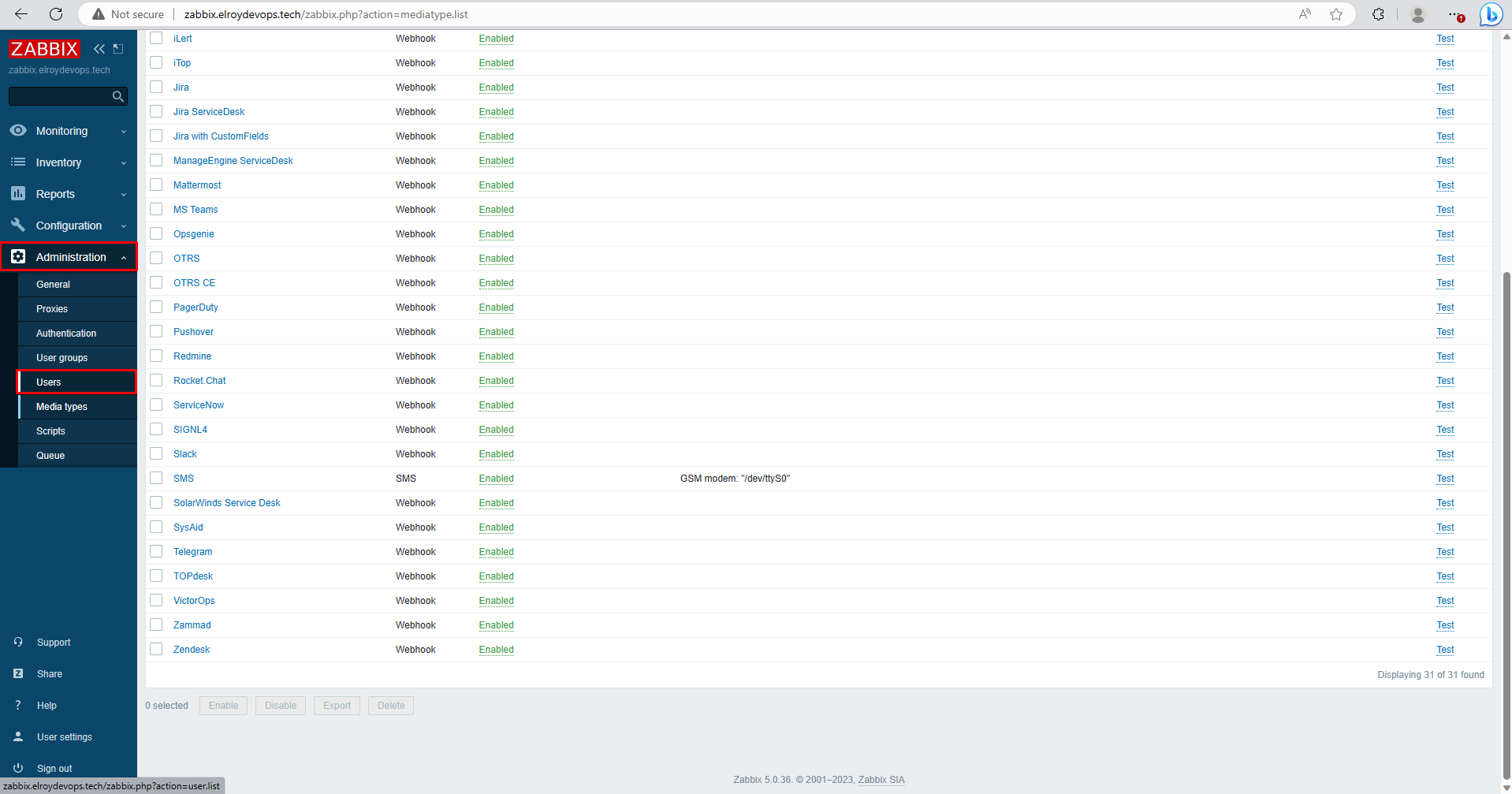
Task: Click Enabled status for Pushover
Action: 496,332
